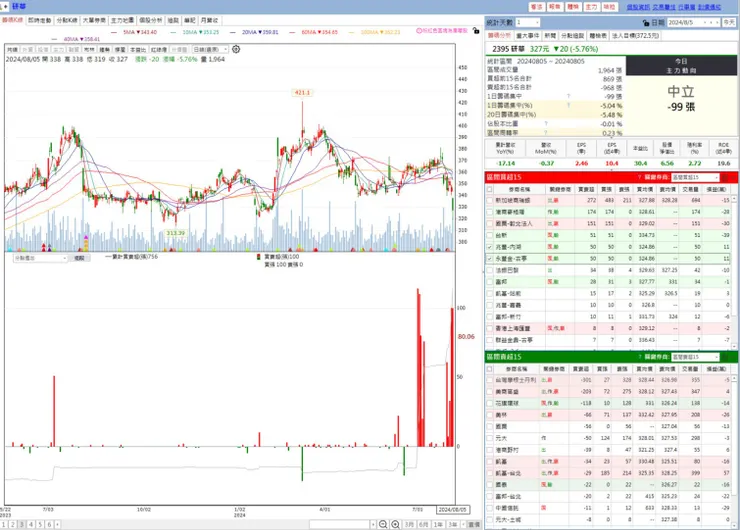
Task: Click 421.1 peak price label
Action: click(302, 93)
